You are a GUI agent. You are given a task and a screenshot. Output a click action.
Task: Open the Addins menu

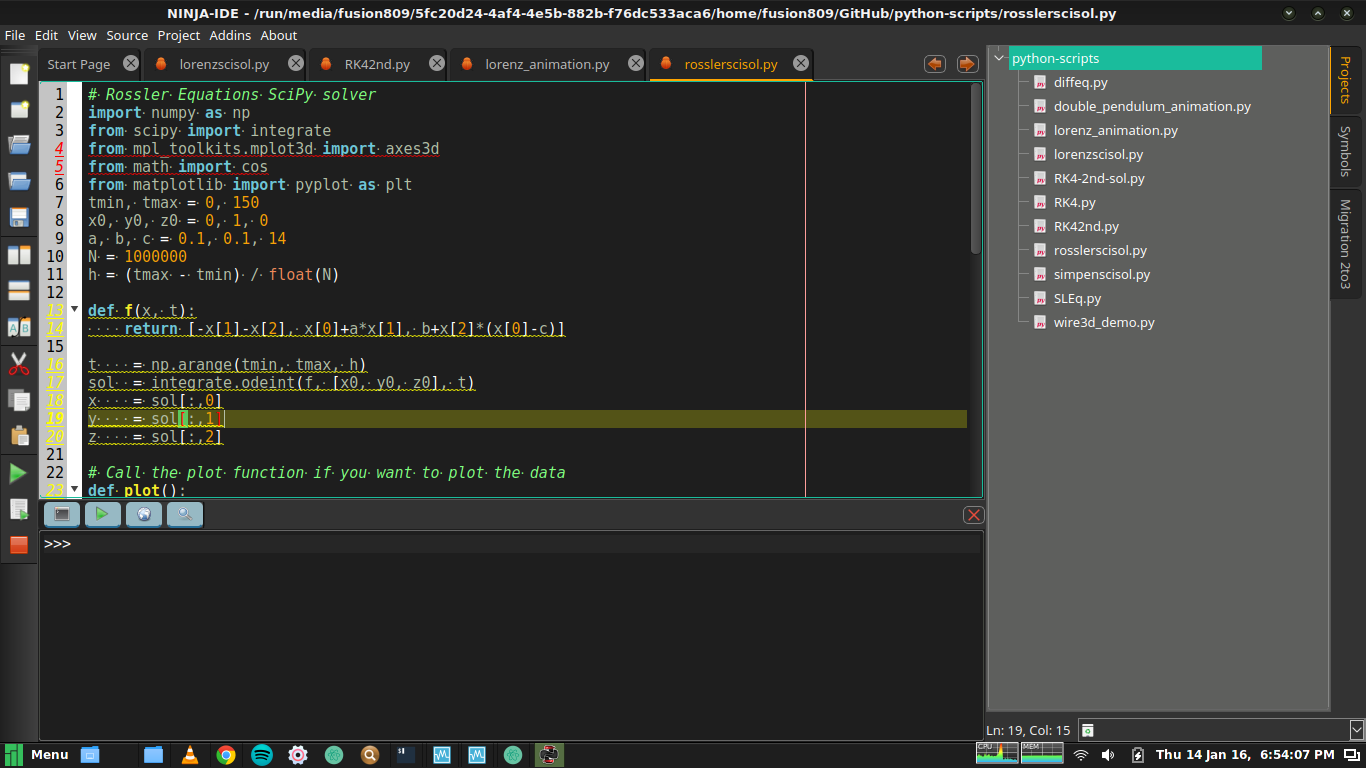pos(231,35)
